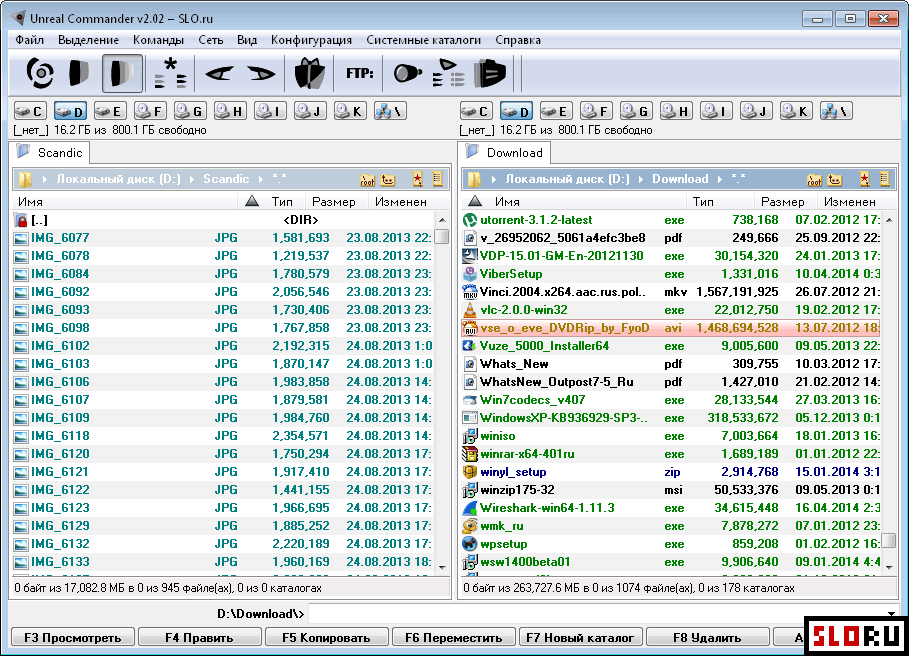Toggle the full details view toolbar icon
The width and height of the screenshot is (909, 656).
[122, 73]
